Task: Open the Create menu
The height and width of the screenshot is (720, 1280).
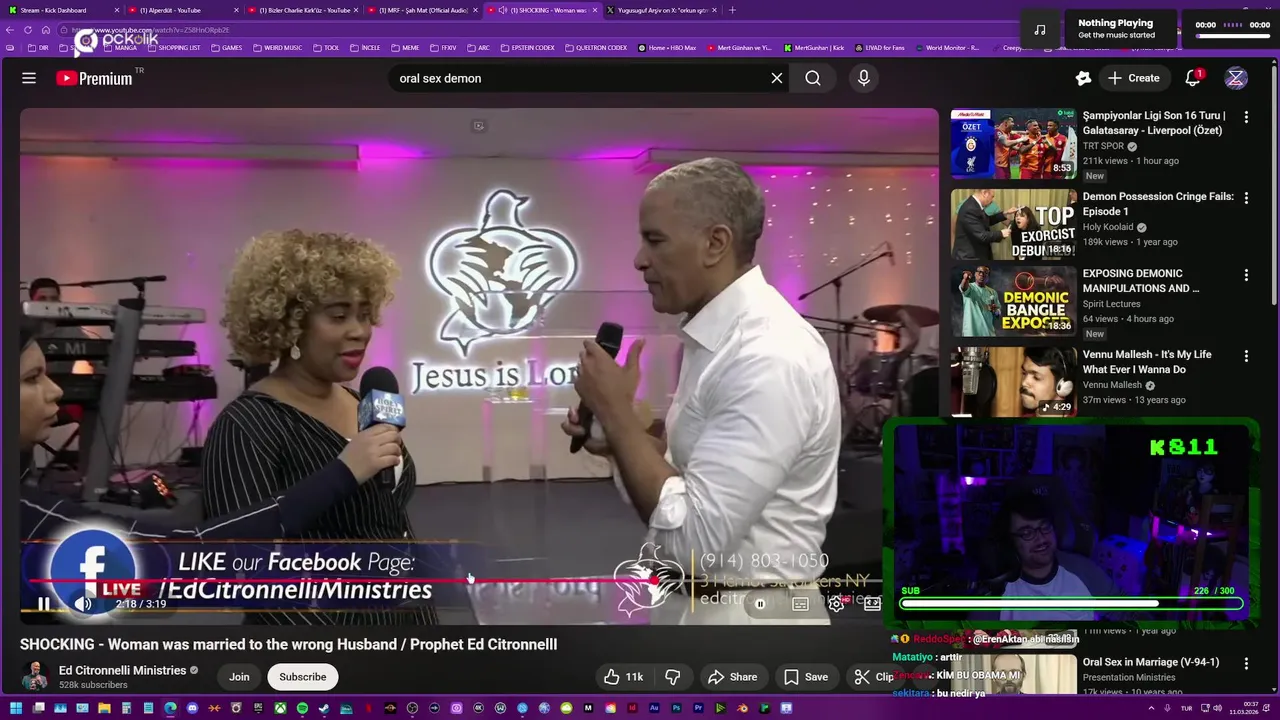Action: point(1133,78)
